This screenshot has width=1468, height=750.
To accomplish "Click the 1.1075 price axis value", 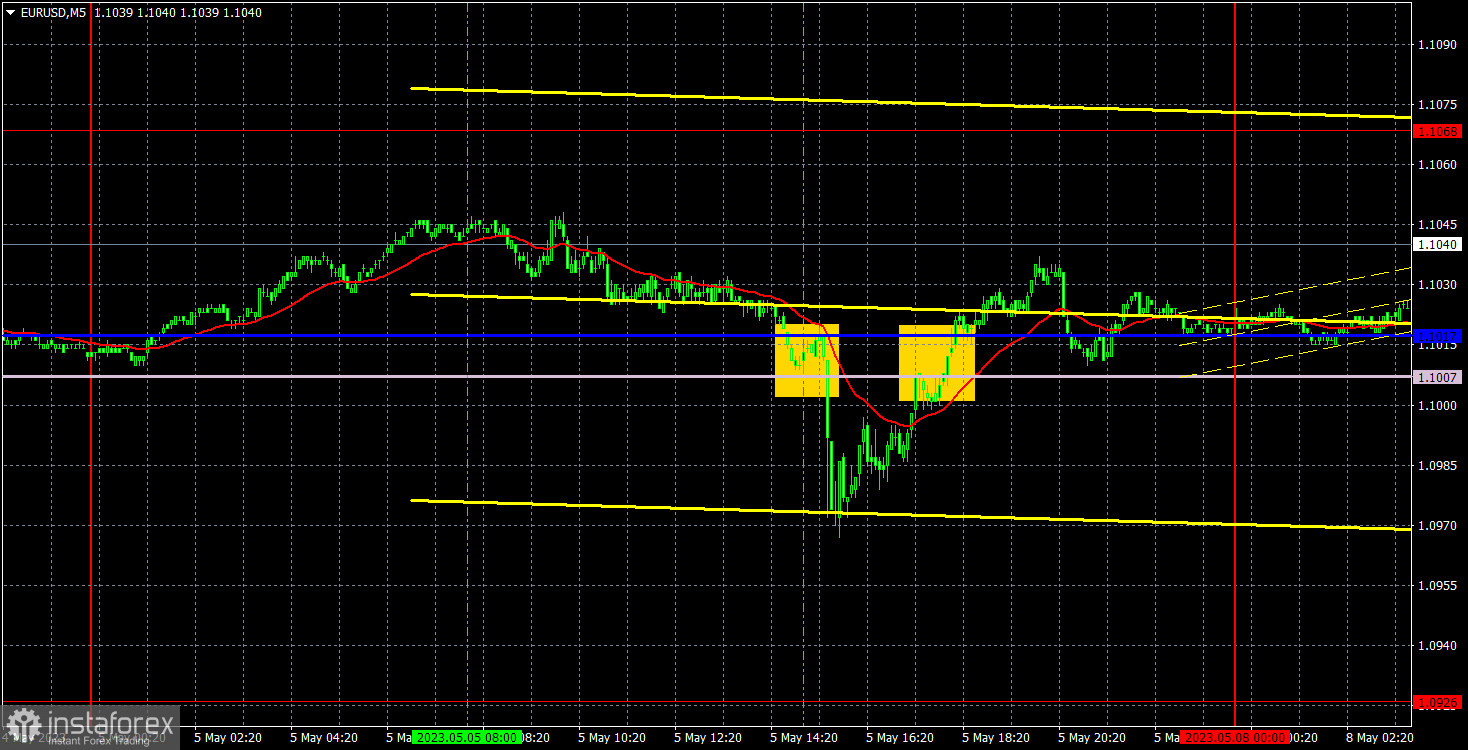I will click(1436, 104).
